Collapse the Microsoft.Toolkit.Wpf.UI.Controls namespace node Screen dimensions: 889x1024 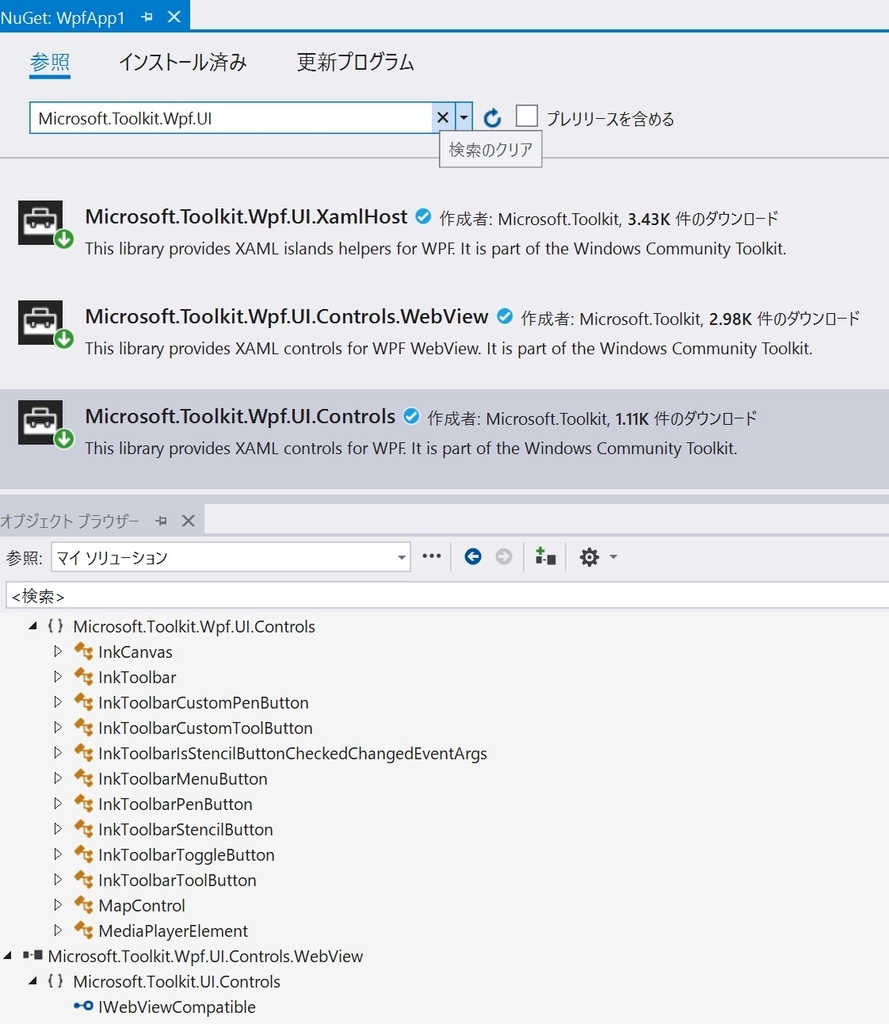click(33, 626)
